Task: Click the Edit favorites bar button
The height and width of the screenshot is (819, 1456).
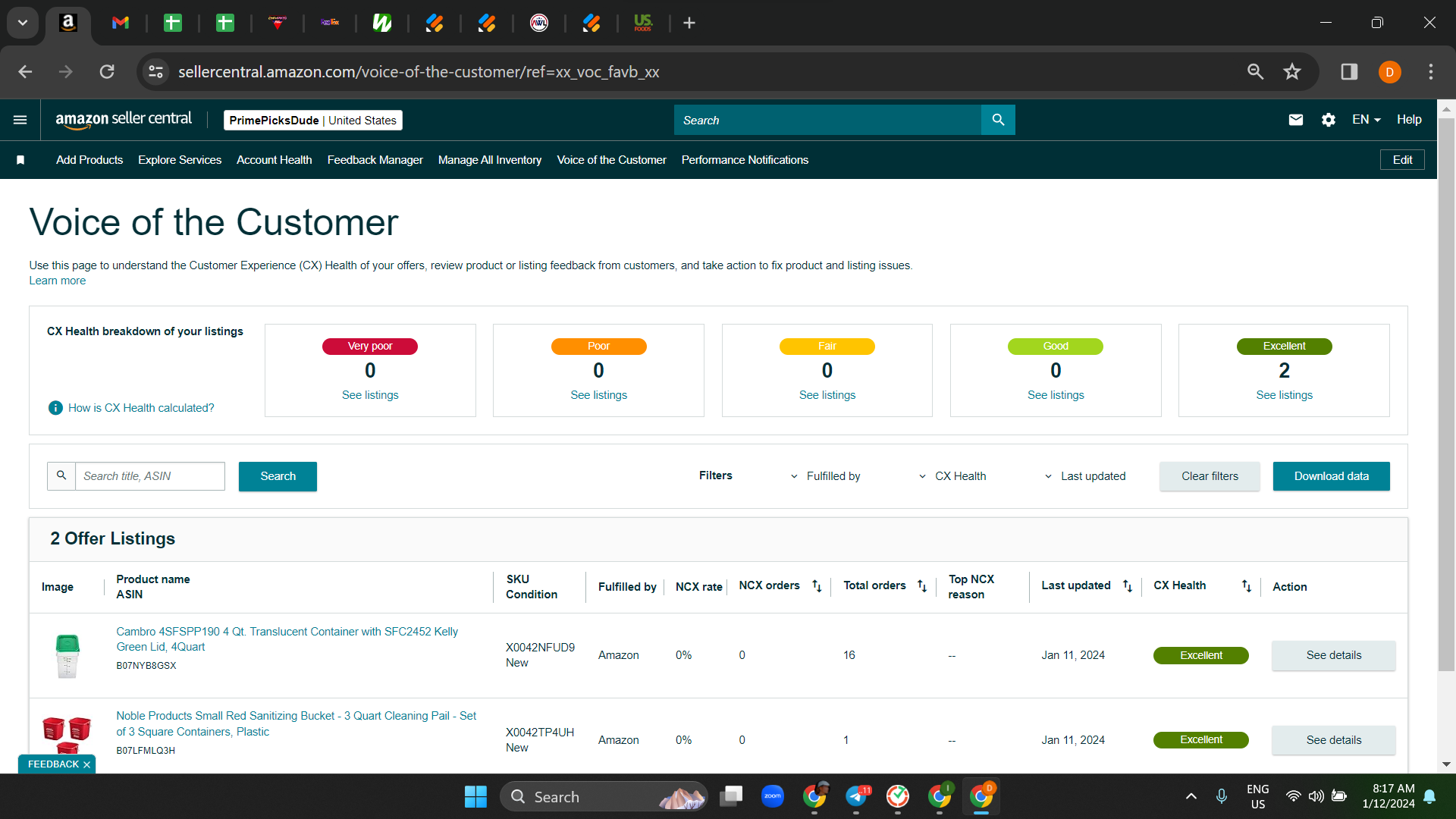Action: pyautogui.click(x=1402, y=160)
